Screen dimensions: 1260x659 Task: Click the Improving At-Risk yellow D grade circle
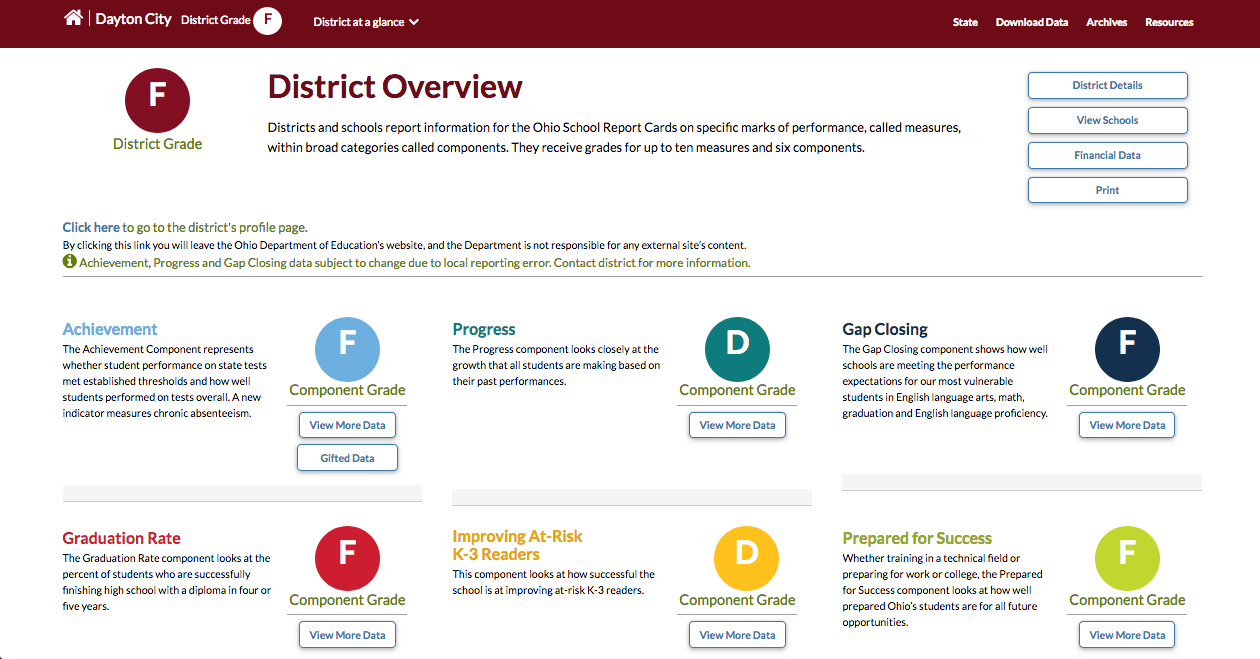pyautogui.click(x=747, y=558)
